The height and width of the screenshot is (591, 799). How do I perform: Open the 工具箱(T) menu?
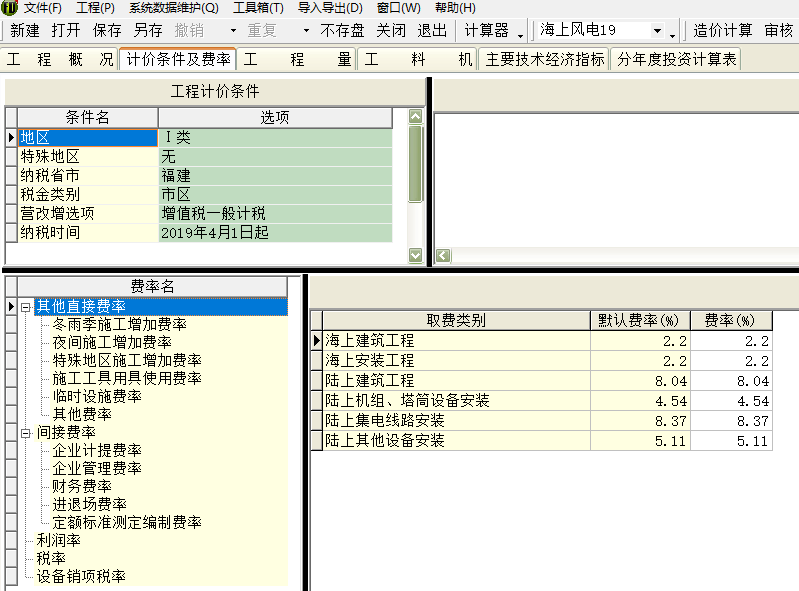(x=258, y=8)
